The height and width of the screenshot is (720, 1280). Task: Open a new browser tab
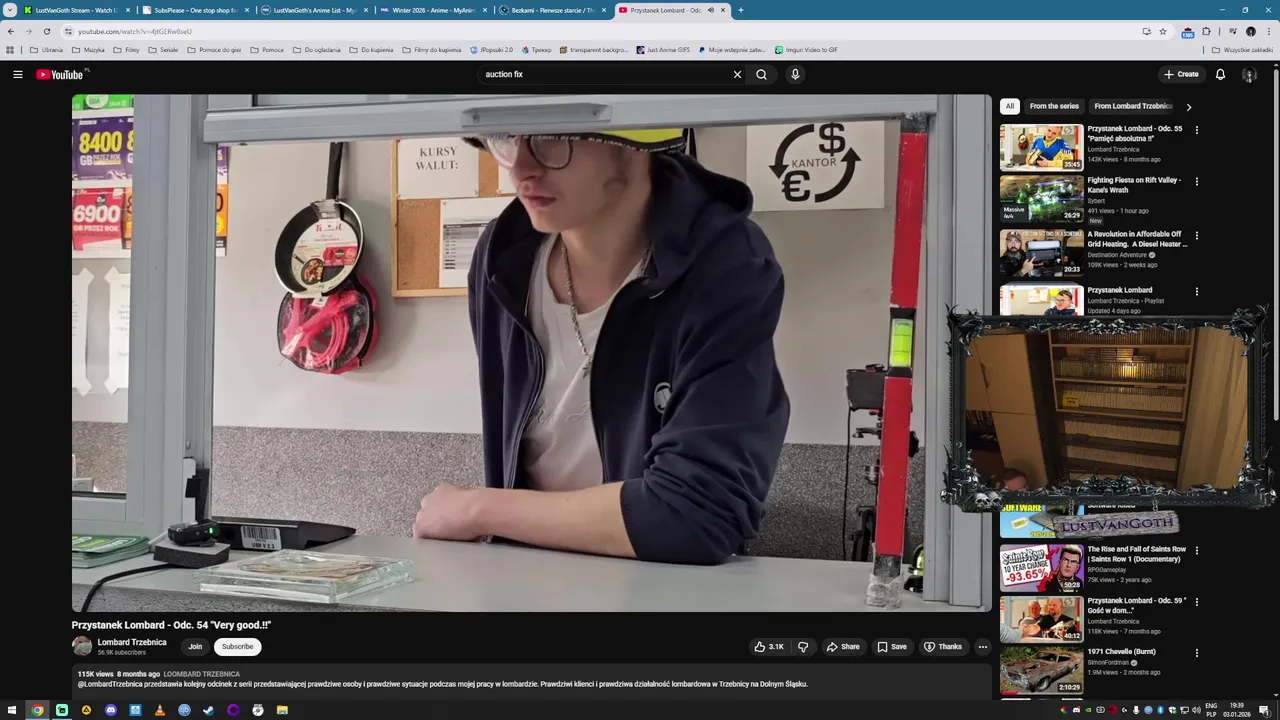[740, 10]
